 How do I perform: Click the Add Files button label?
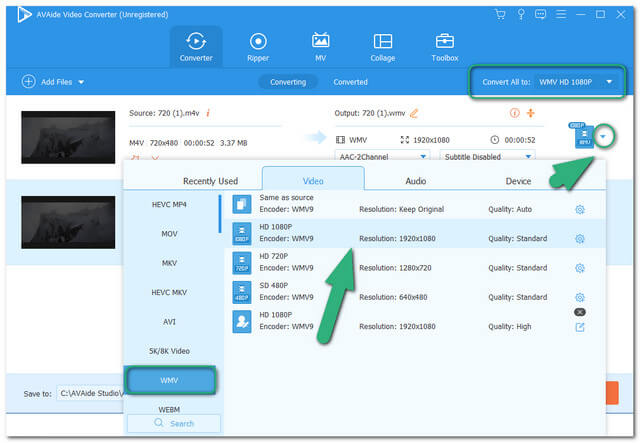pos(56,82)
